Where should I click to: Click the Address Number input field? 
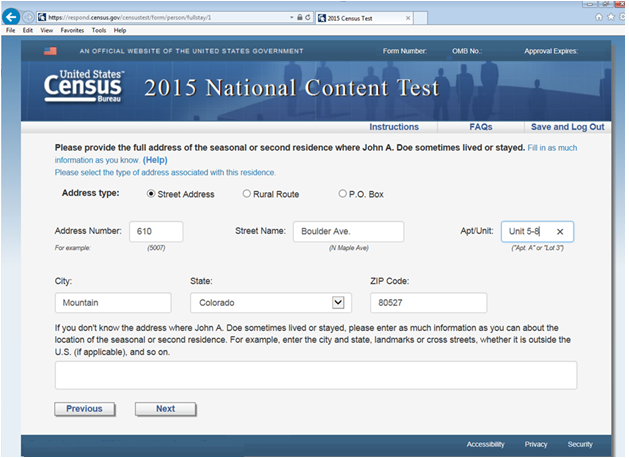pyautogui.click(x=156, y=231)
